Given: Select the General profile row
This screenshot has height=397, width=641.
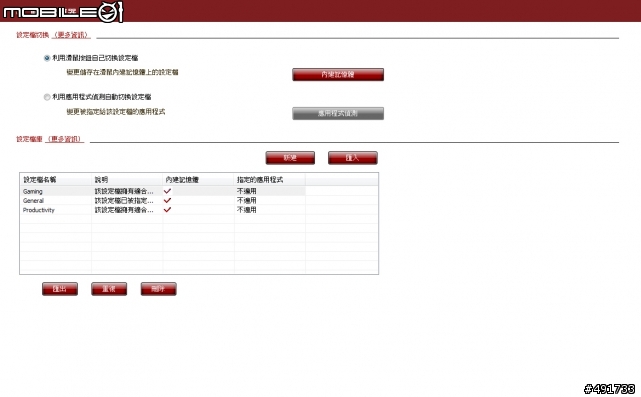Looking at the screenshot, I should click(x=199, y=200).
